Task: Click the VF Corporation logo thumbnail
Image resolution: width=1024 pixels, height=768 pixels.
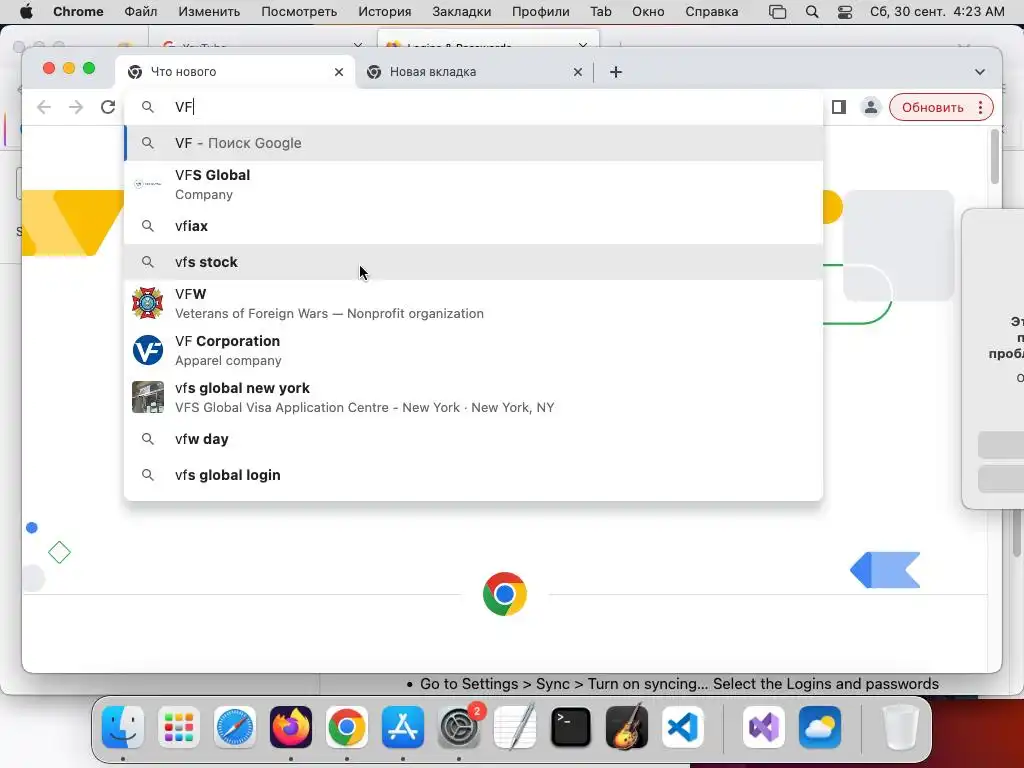Action: [x=148, y=350]
